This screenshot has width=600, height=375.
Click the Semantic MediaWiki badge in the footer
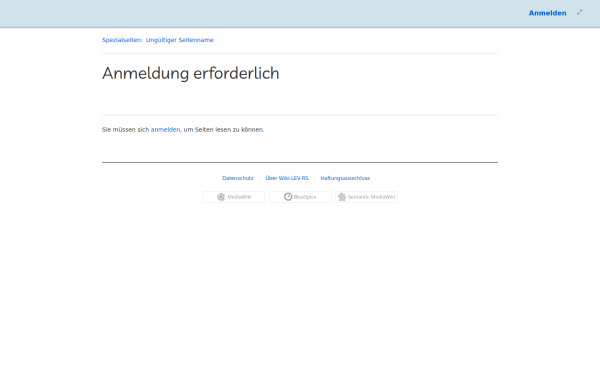(366, 197)
